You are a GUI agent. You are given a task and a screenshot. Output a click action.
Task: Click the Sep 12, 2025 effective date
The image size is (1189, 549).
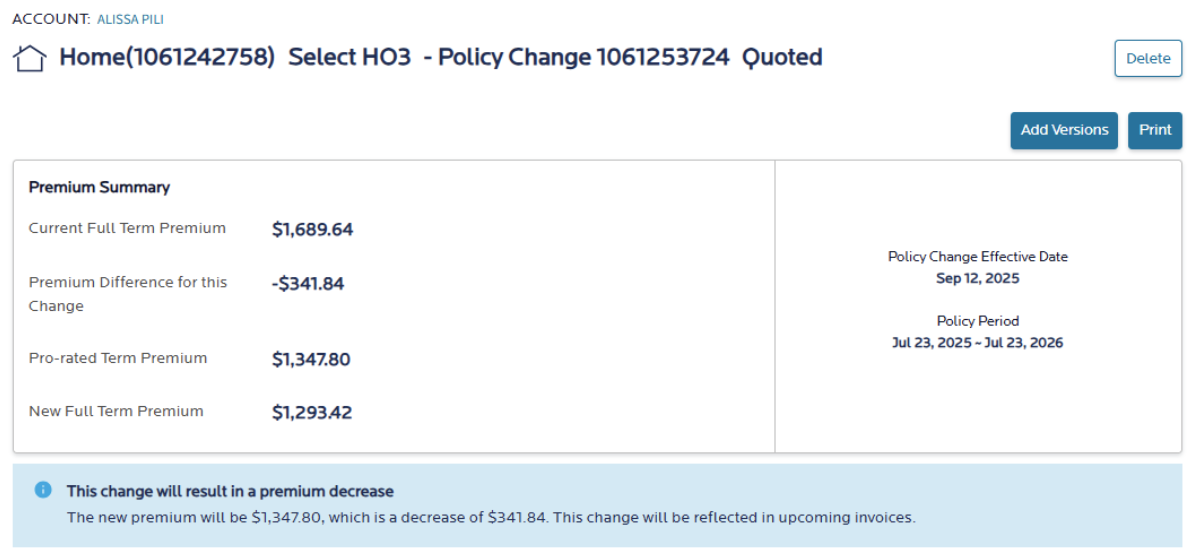click(977, 279)
